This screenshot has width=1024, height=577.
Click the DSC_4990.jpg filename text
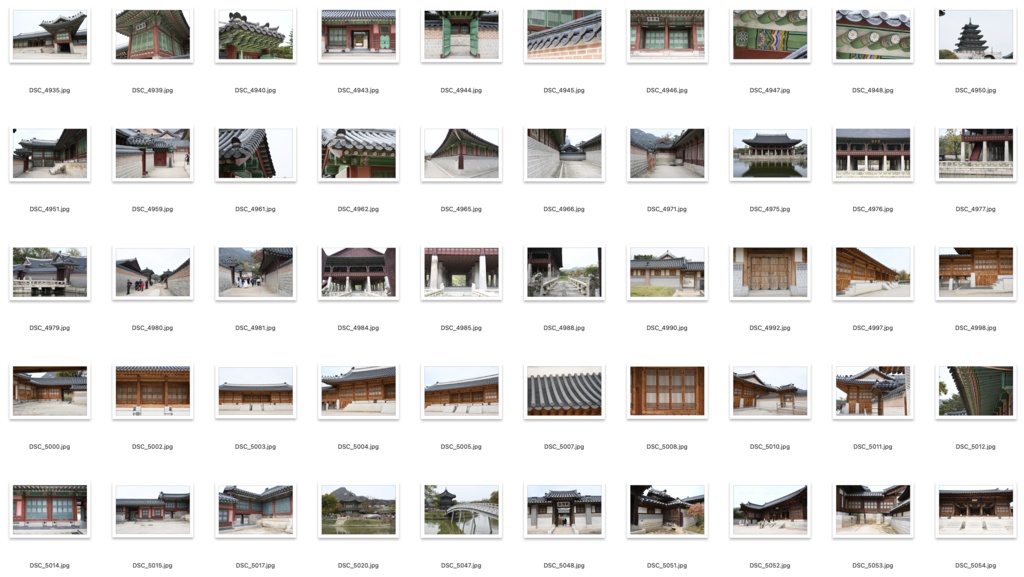665,327
